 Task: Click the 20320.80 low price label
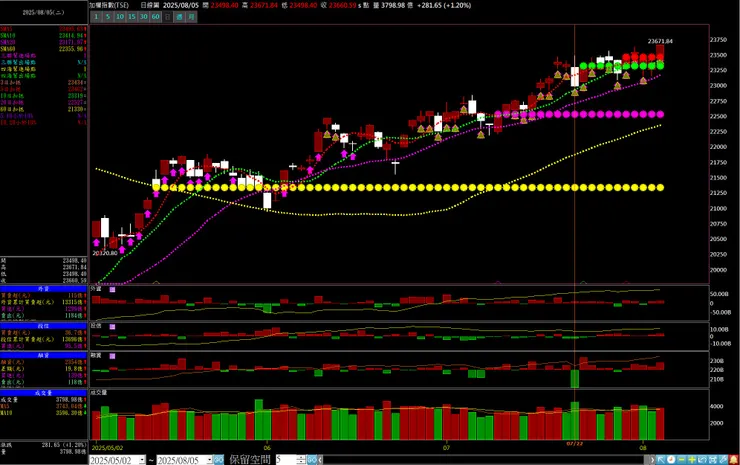point(105,253)
